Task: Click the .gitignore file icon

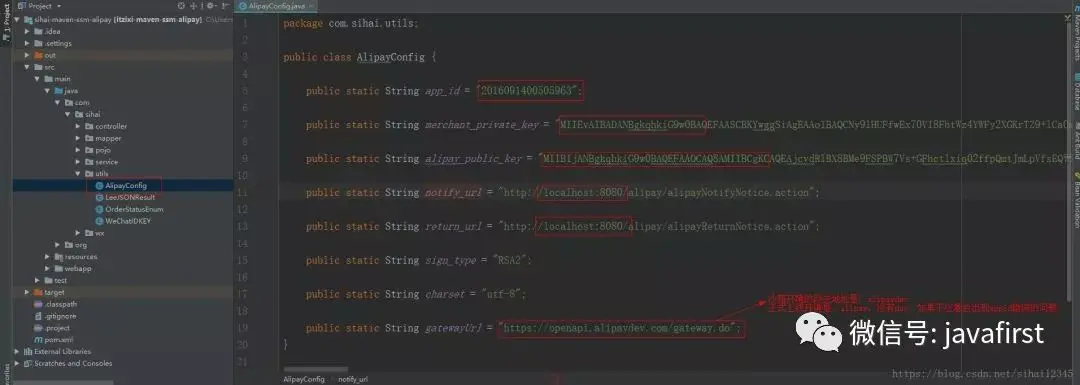Action: tap(39, 316)
